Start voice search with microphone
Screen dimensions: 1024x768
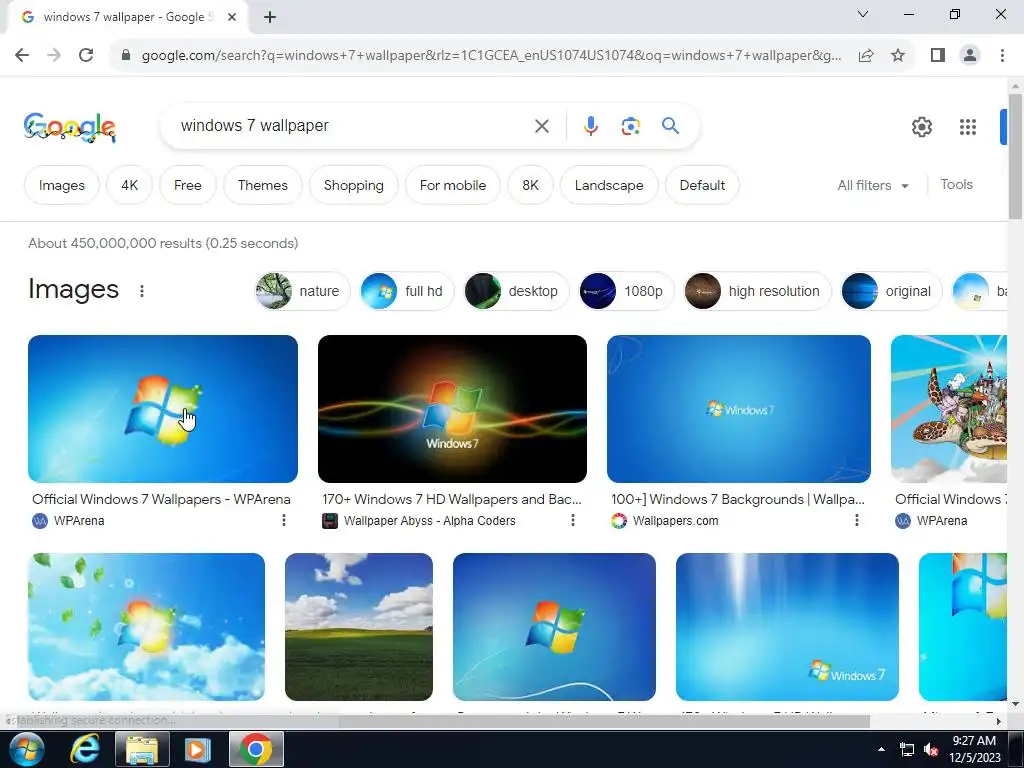(590, 125)
